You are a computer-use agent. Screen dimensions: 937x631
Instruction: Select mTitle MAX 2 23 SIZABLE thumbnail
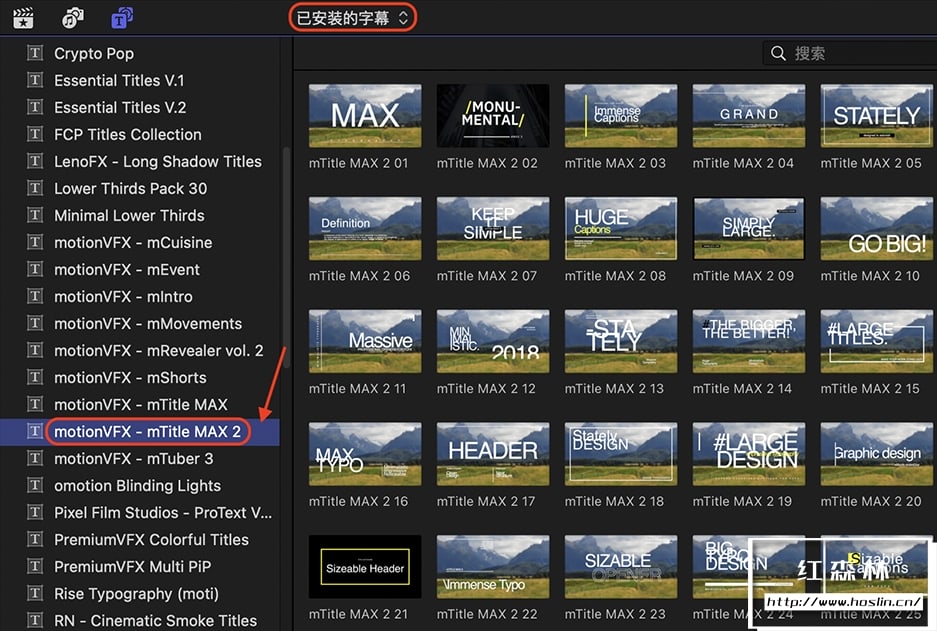(621, 566)
